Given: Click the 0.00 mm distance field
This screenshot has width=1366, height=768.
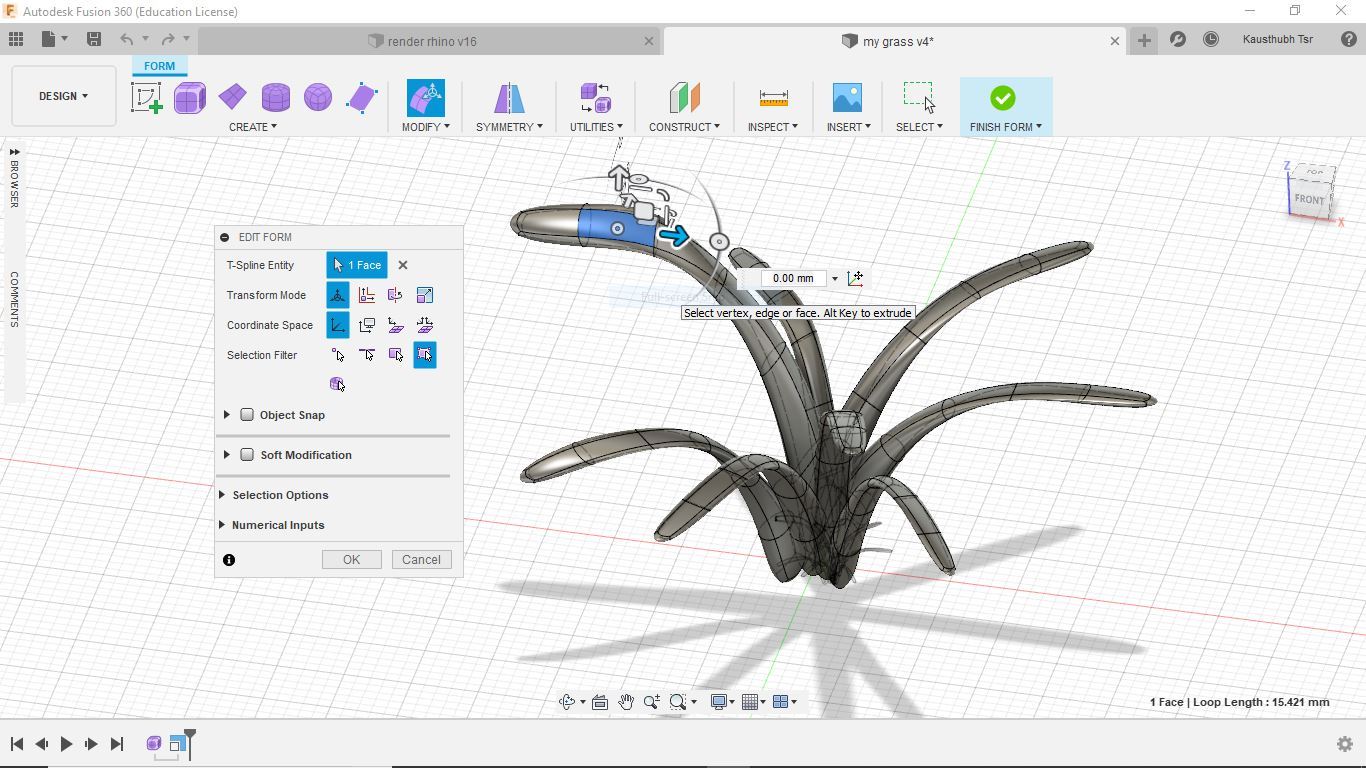Looking at the screenshot, I should tap(793, 279).
